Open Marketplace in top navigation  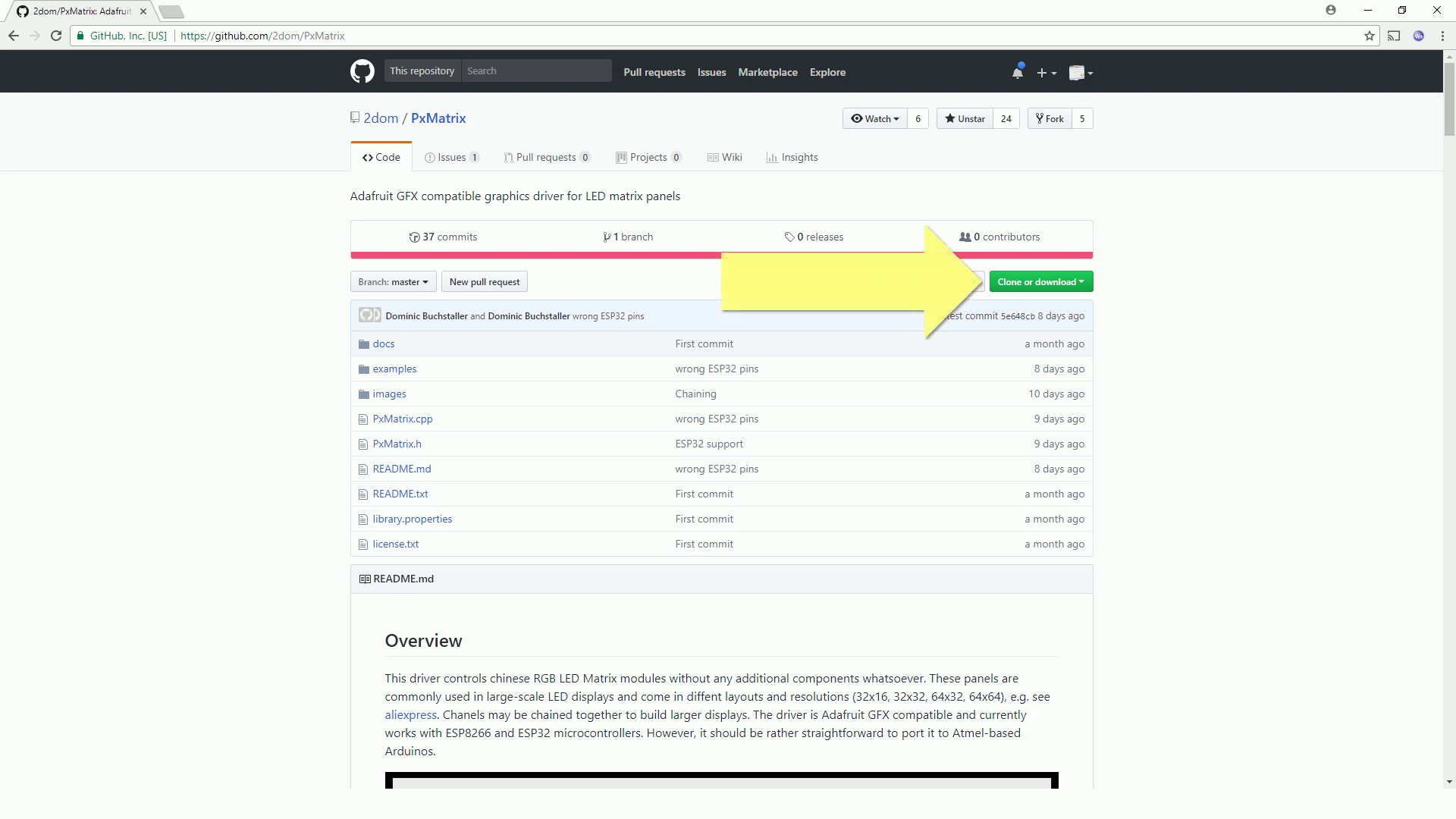(767, 73)
